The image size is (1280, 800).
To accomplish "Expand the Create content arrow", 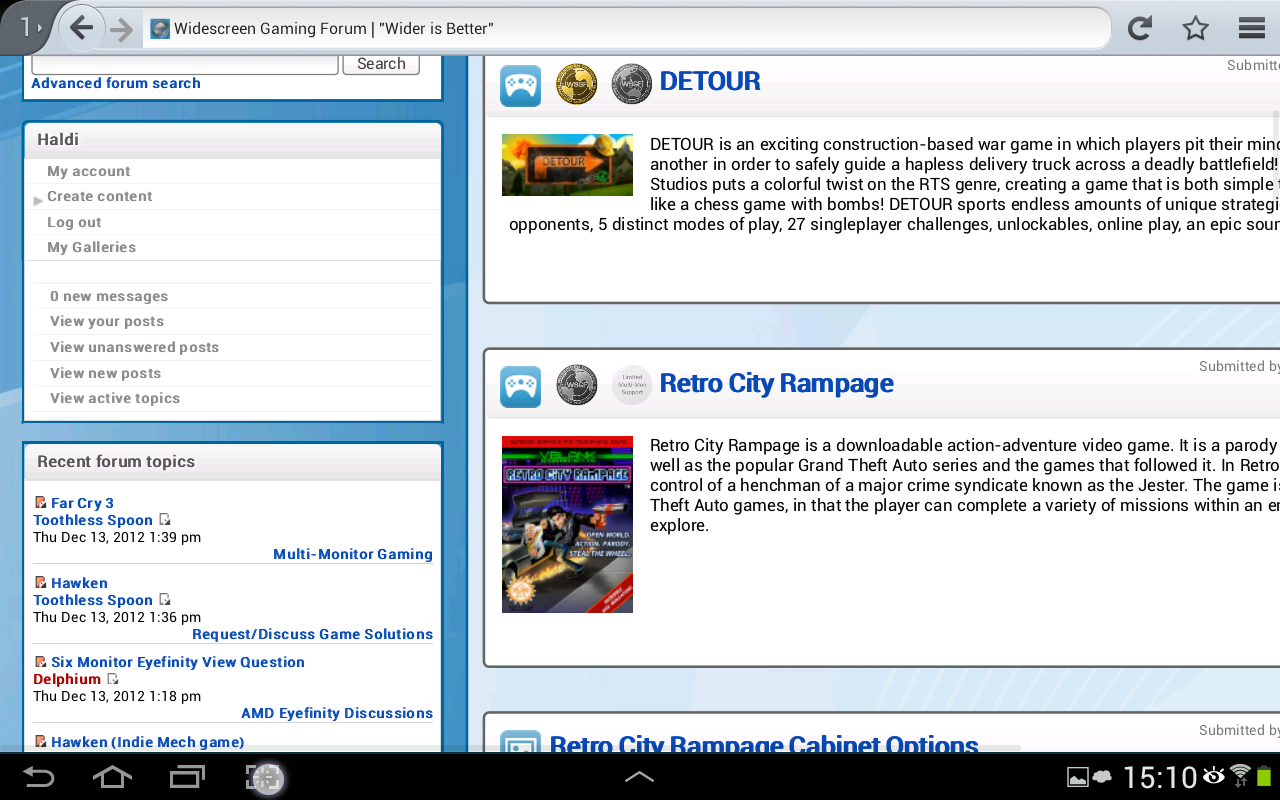I will click(x=38, y=200).
